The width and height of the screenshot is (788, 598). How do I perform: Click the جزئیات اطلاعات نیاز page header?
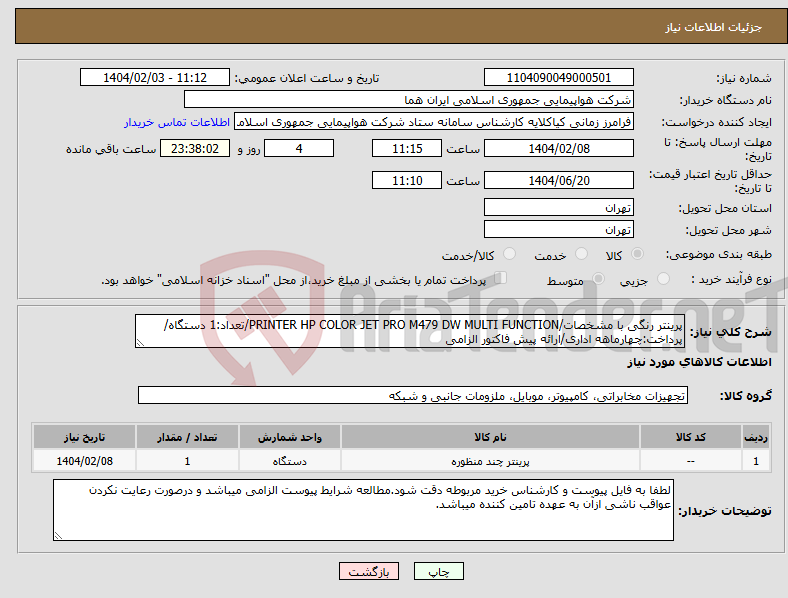714,27
